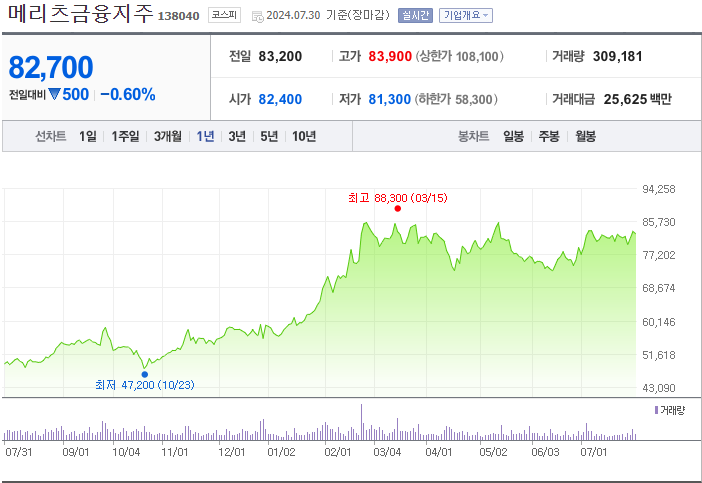Click the 77,202 y-axis label
Image resolution: width=702 pixels, height=483 pixels.
tap(659, 255)
